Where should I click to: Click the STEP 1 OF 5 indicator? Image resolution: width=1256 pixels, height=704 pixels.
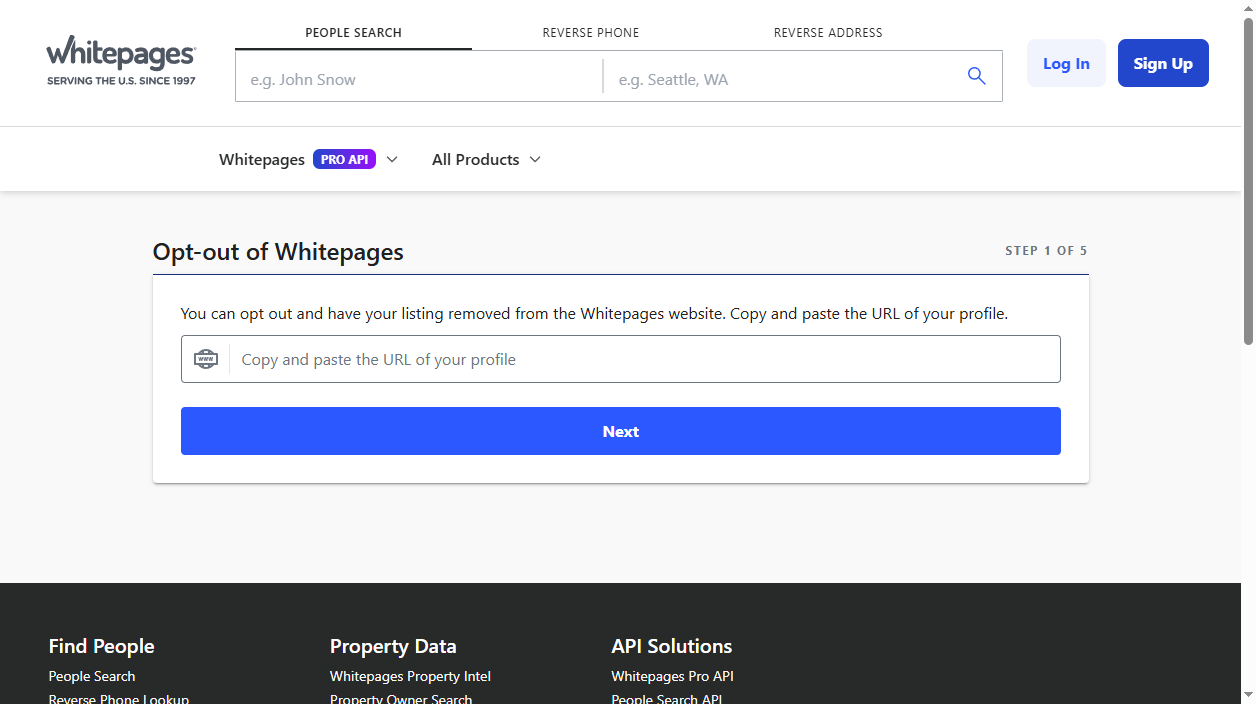point(1046,250)
